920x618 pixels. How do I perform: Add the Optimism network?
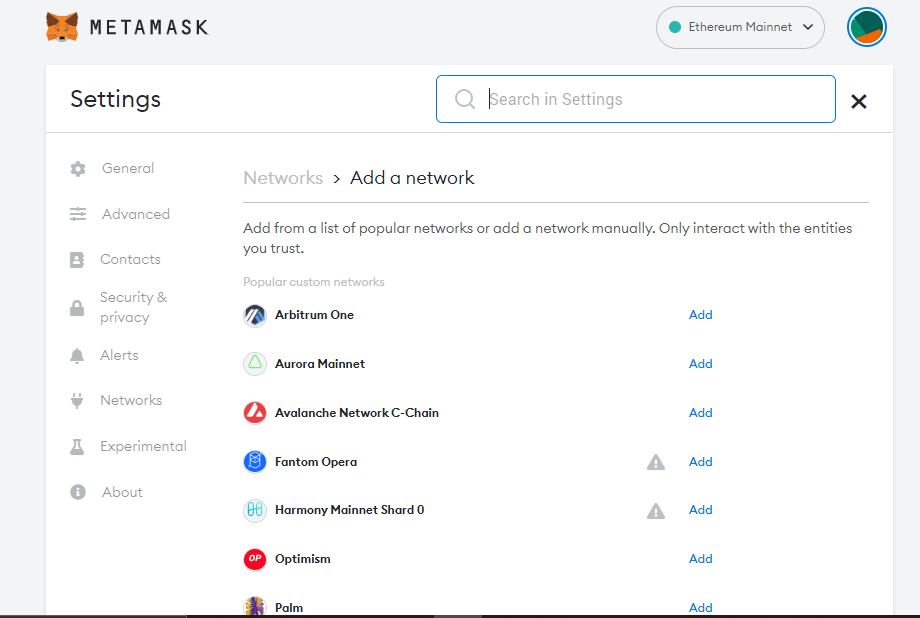[x=701, y=559]
